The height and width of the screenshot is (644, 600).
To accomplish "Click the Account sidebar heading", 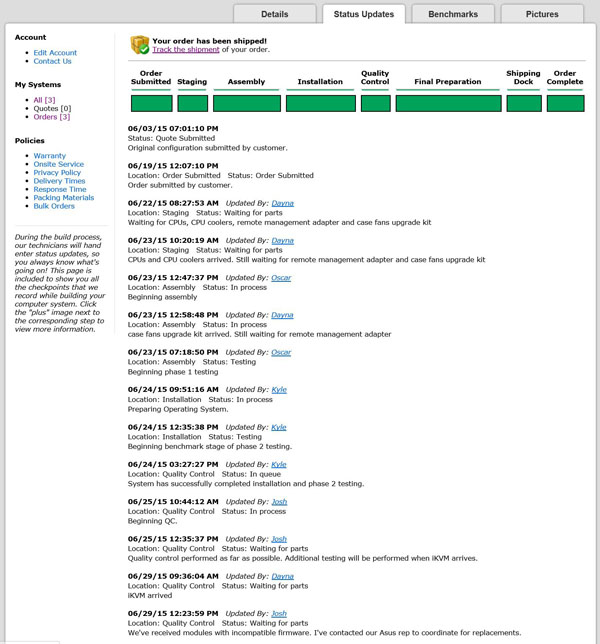I will [30, 37].
